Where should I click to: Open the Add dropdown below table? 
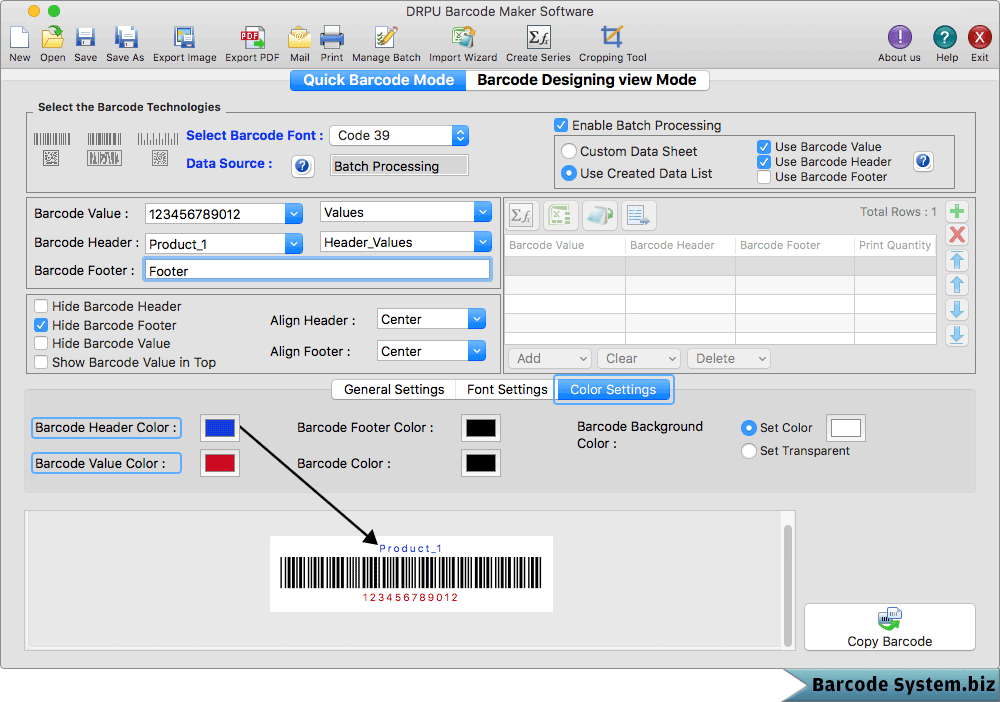(x=550, y=358)
